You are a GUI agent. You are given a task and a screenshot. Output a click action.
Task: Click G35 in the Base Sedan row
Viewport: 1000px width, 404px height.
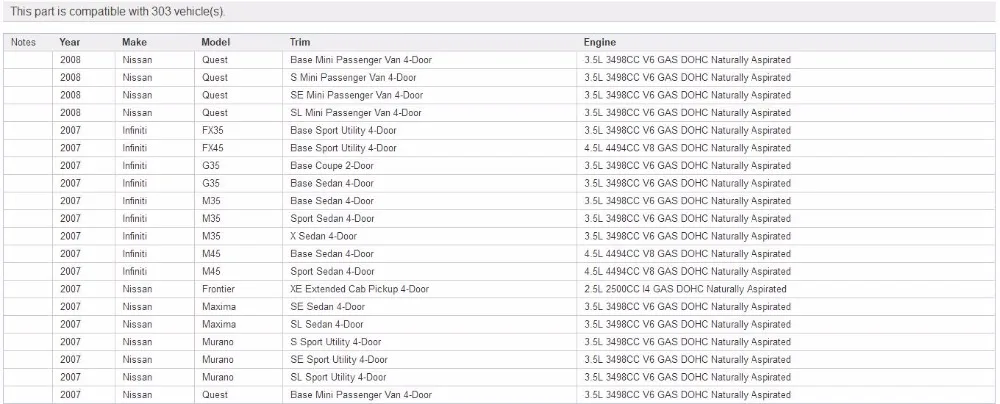pyautogui.click(x=211, y=183)
